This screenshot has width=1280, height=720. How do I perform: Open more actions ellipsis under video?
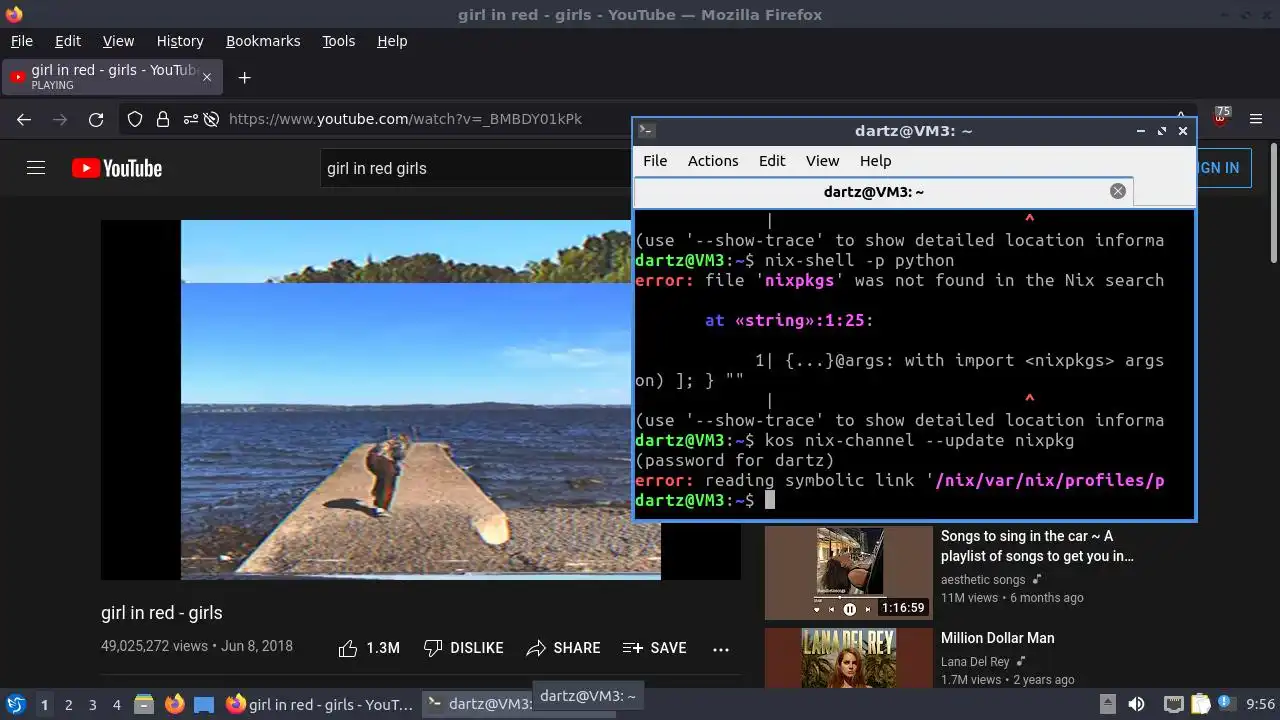[x=721, y=649]
